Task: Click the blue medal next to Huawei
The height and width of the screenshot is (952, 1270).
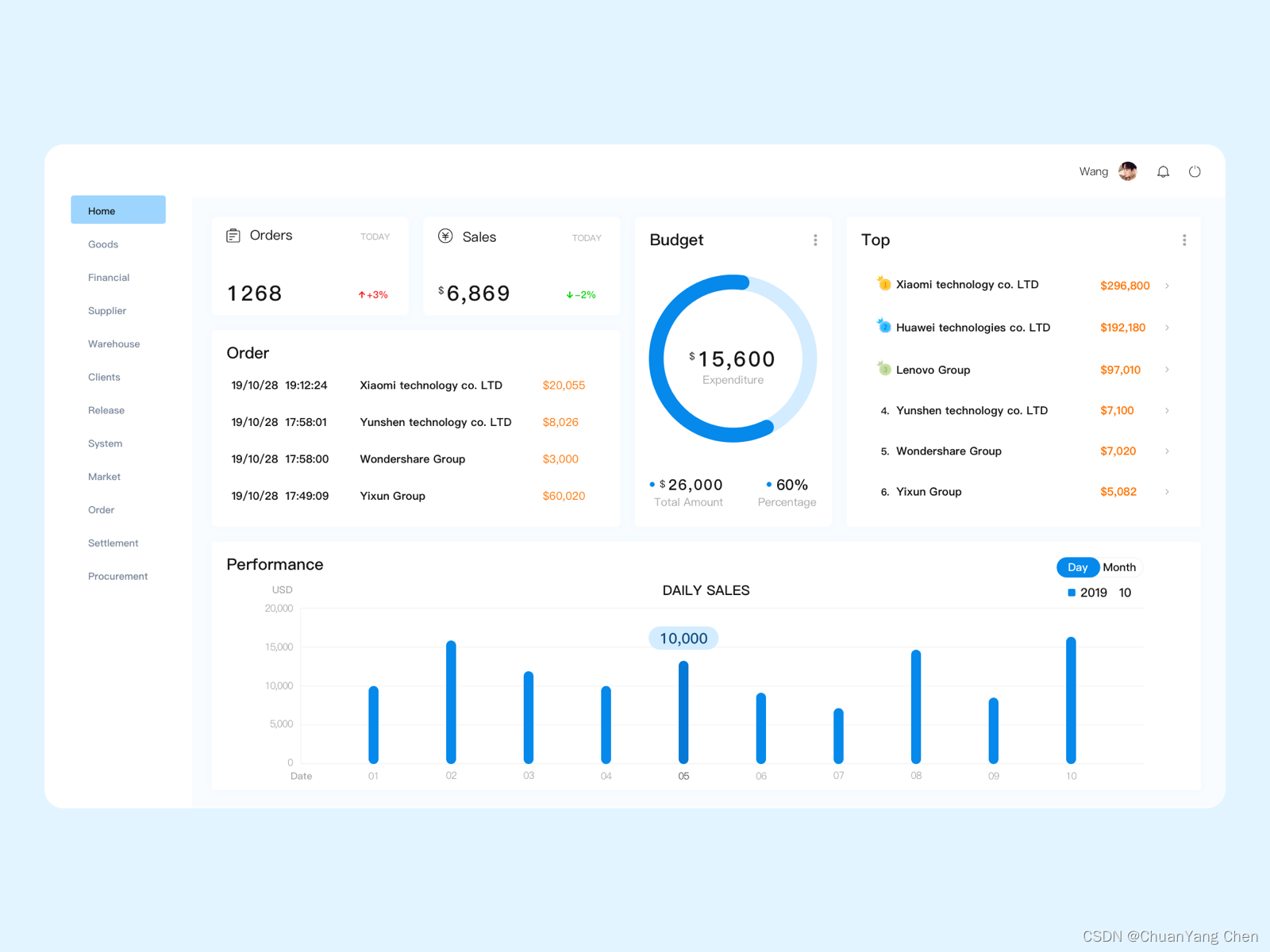Action: tap(883, 326)
